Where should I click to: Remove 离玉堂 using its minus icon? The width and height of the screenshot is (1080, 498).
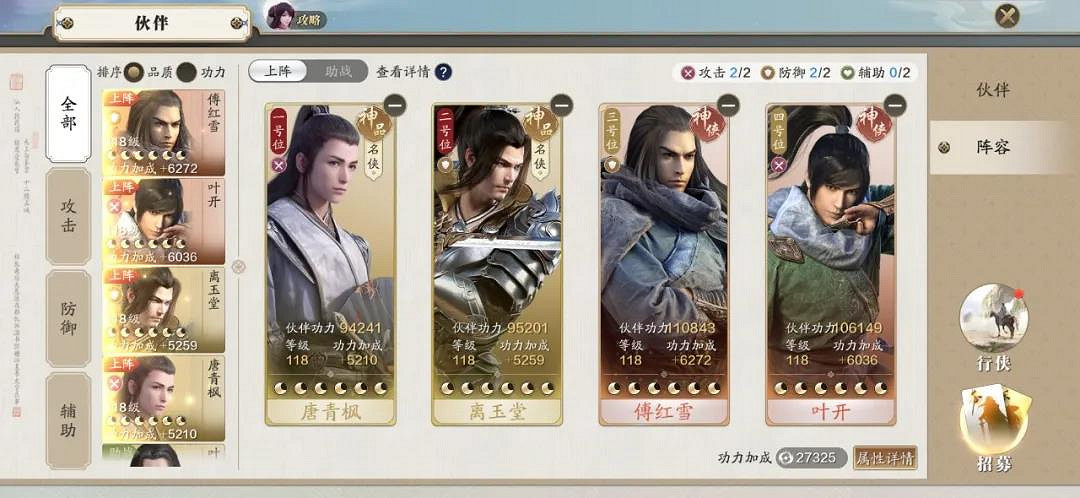561,105
